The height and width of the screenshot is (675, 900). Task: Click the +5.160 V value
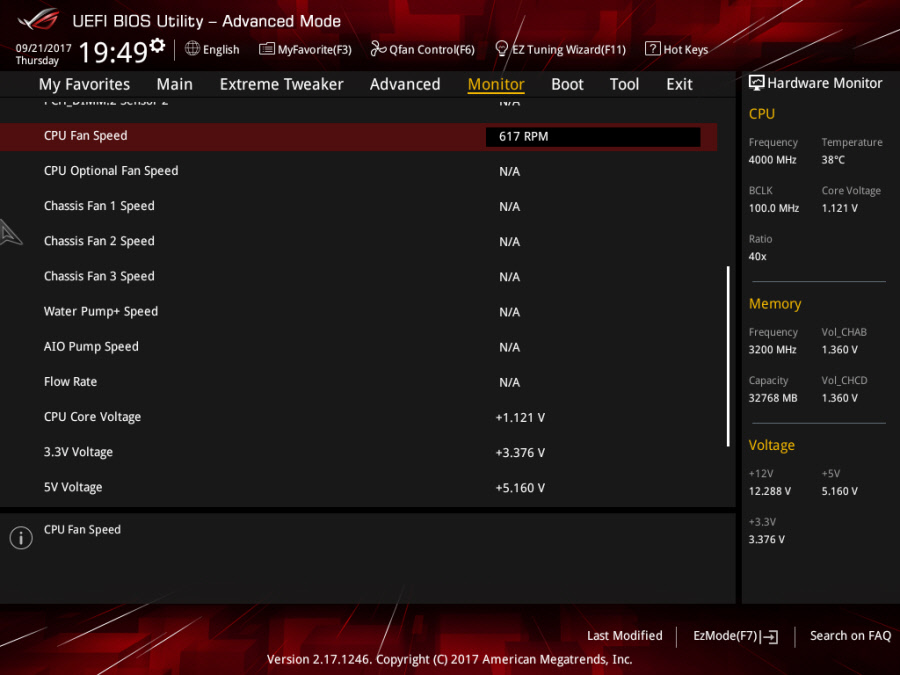[520, 488]
